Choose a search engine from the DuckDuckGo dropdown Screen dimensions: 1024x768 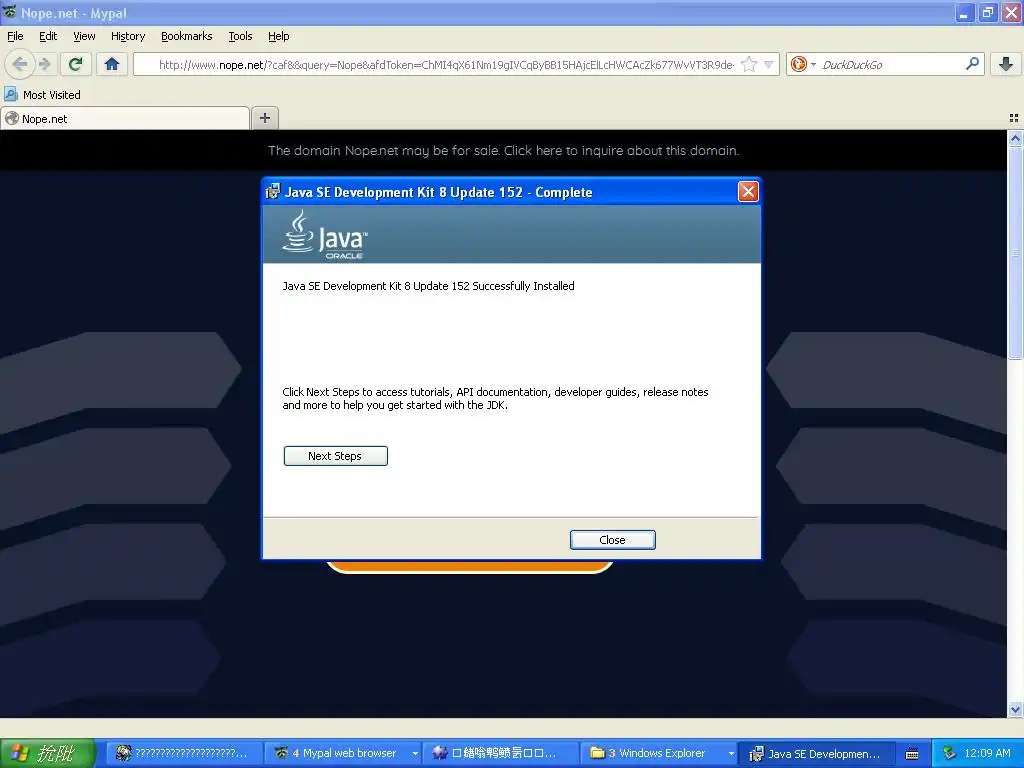pos(803,64)
